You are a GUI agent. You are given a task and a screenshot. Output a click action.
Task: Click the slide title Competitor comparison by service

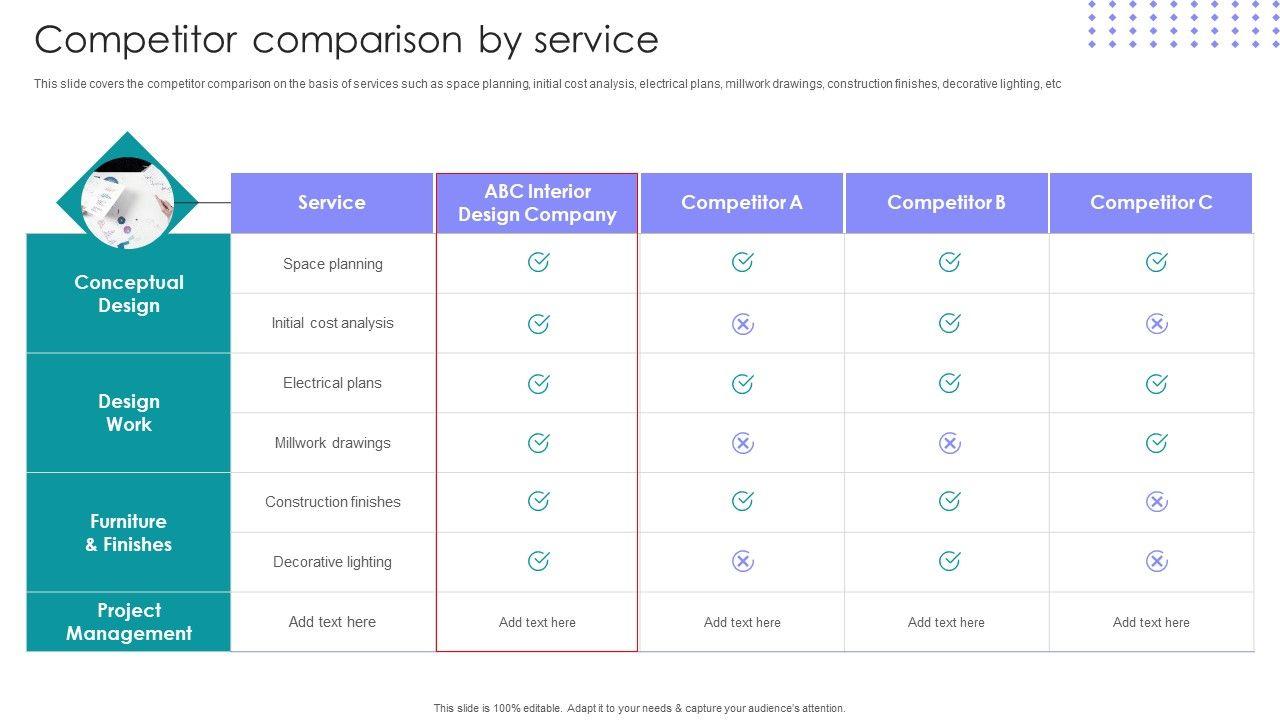(346, 40)
